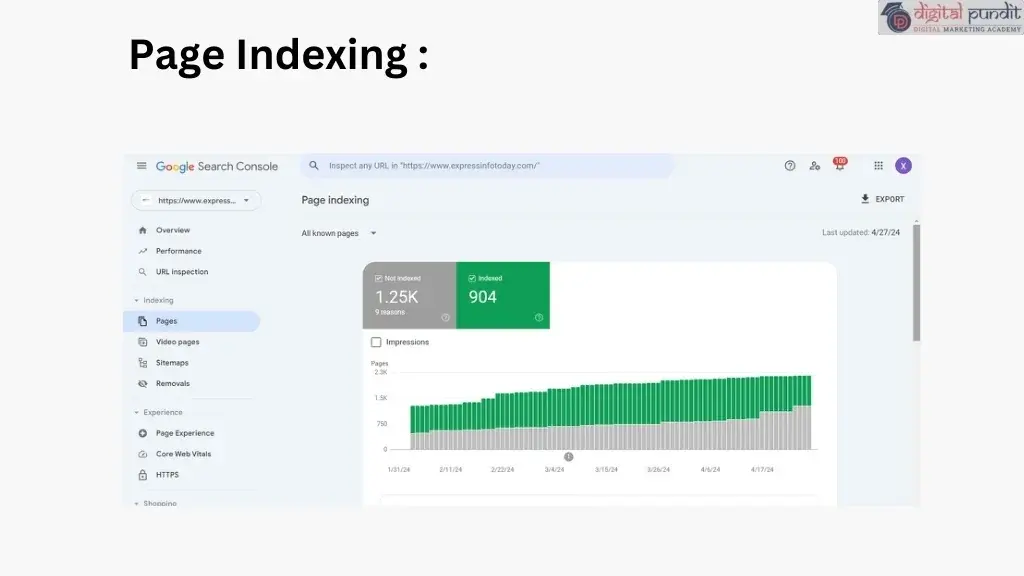The height and width of the screenshot is (576, 1024).
Task: Click the Google Search Console logo
Action: [x=217, y=167]
